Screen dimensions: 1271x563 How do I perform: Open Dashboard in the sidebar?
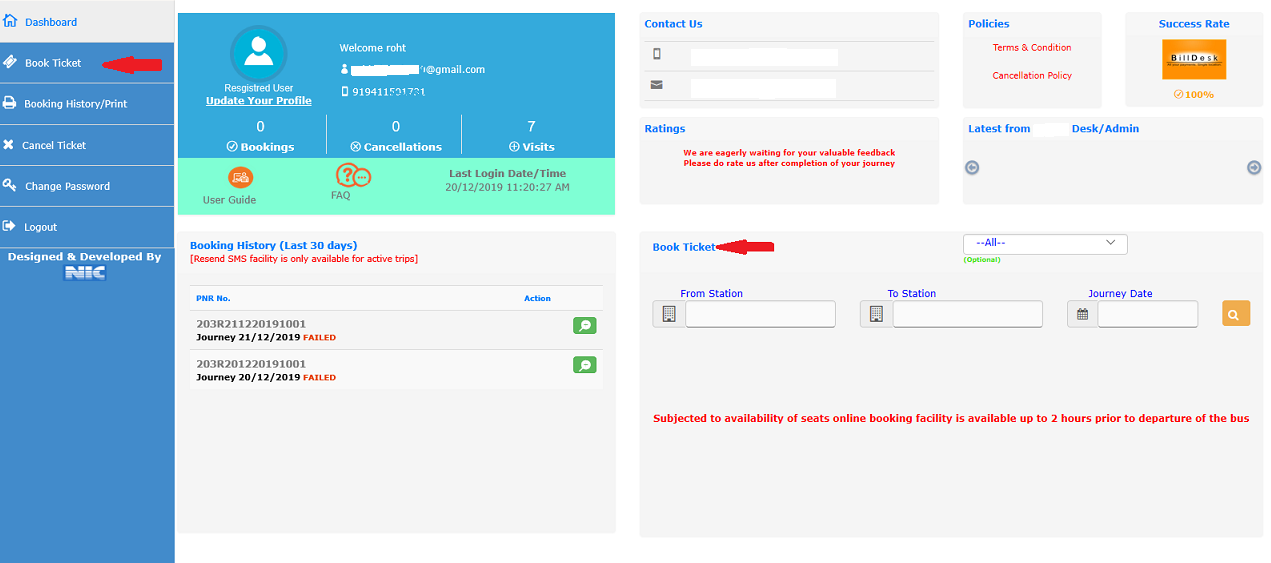tap(51, 22)
